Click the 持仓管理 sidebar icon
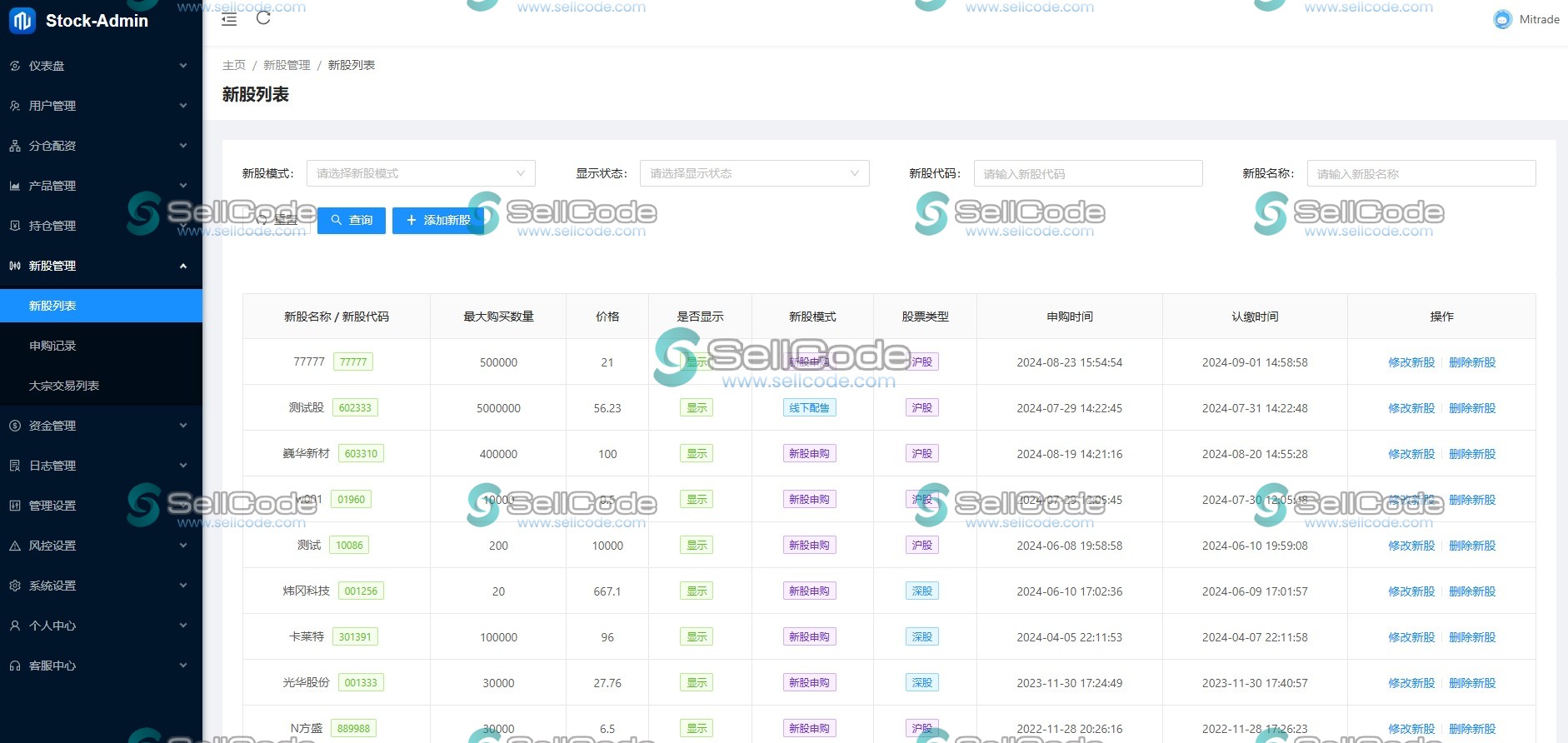 point(15,226)
